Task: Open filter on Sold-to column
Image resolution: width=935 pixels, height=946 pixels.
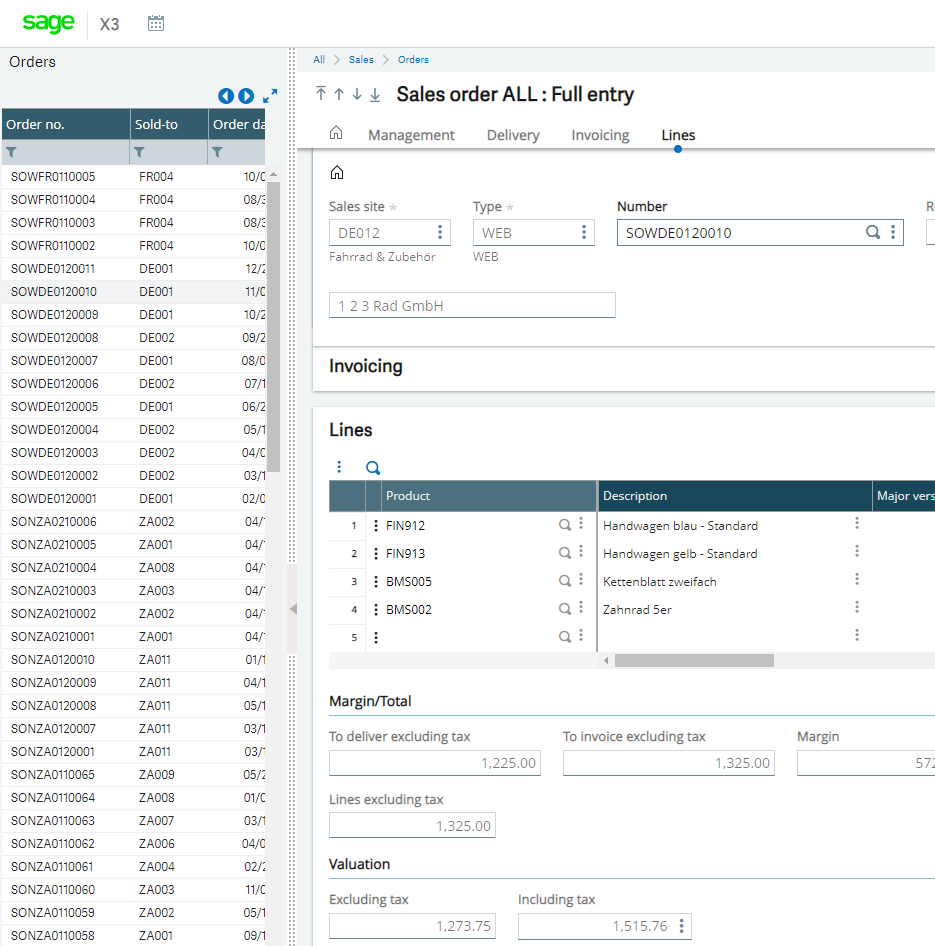Action: coord(140,152)
